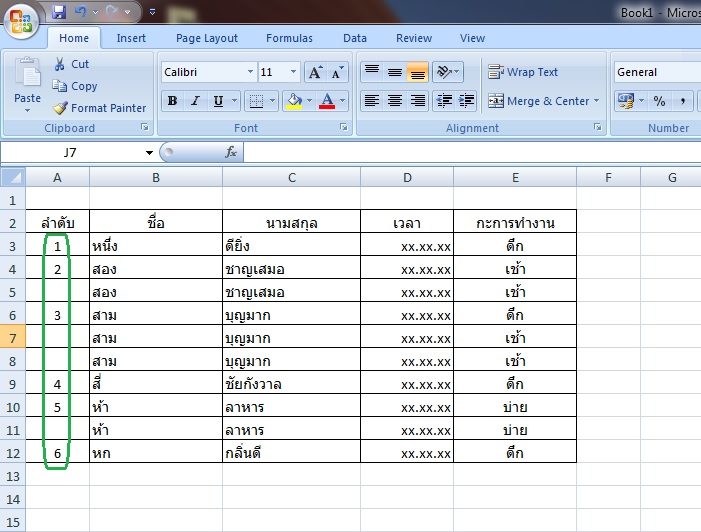
Task: Expand the Paste options arrow
Action: [x=27, y=110]
